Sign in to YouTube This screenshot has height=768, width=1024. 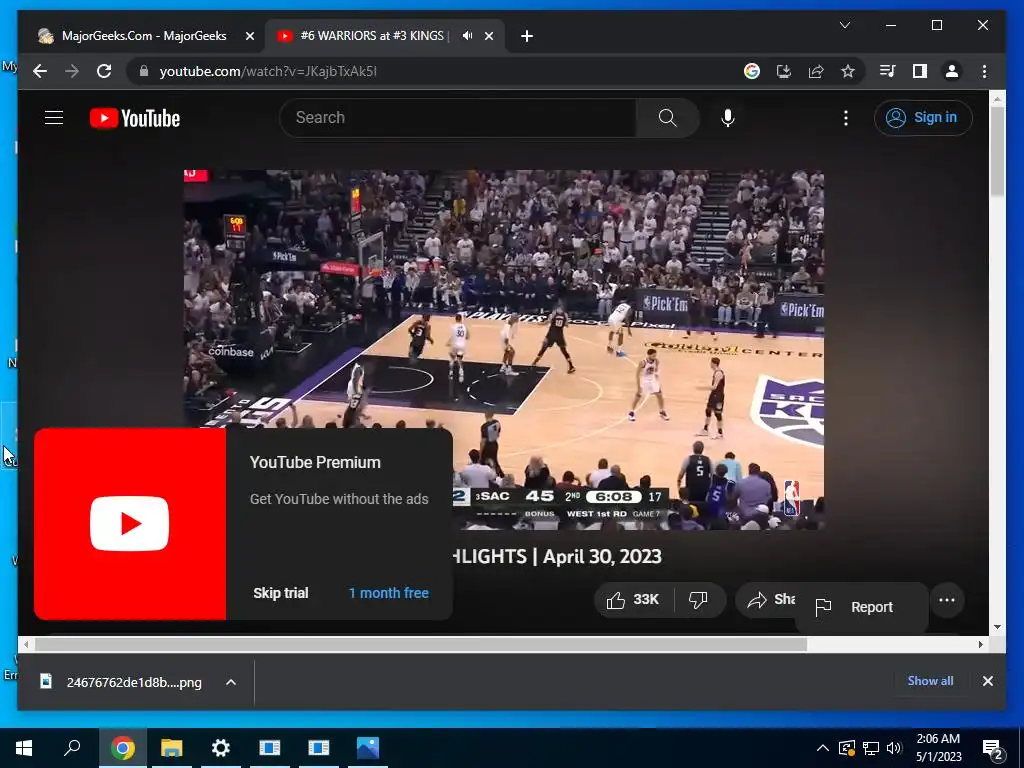(x=923, y=118)
